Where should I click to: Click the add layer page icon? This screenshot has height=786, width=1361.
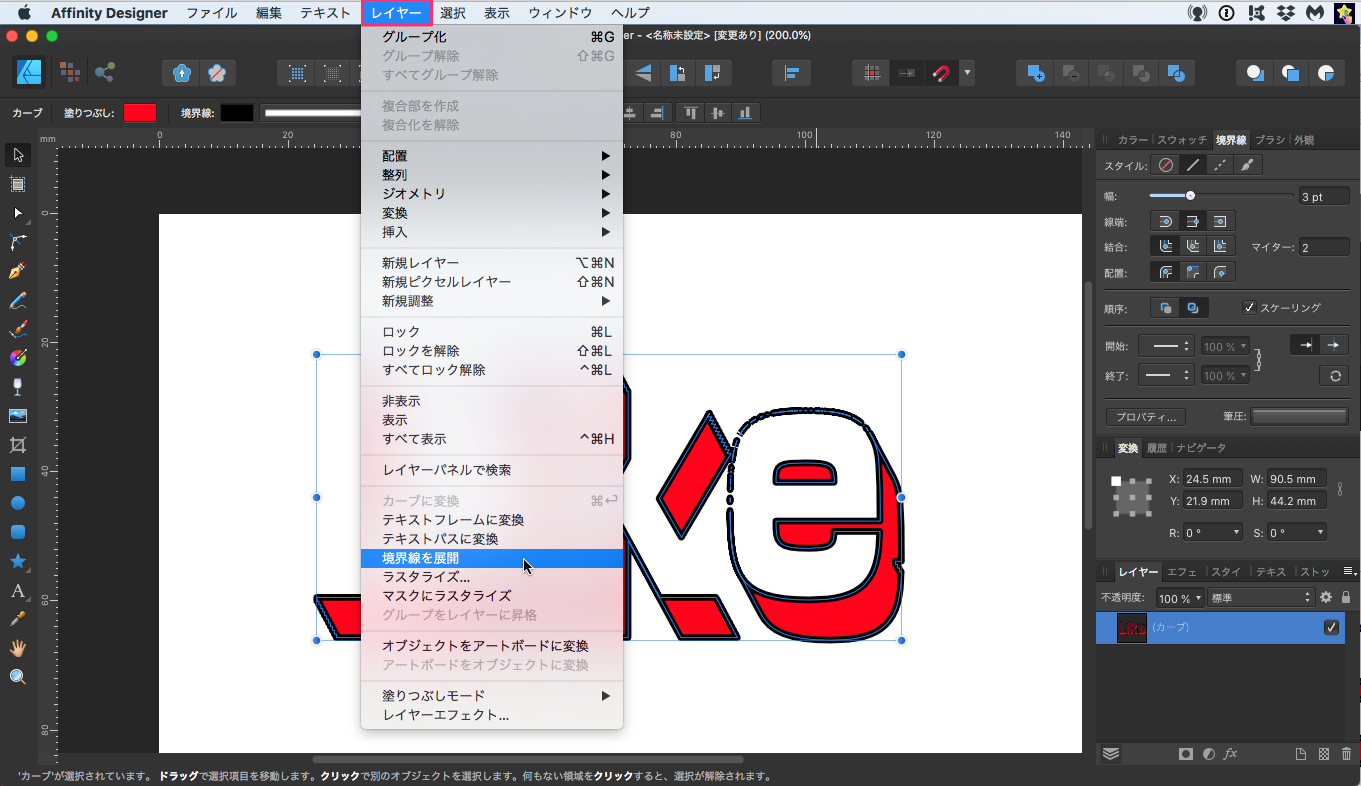[x=1301, y=754]
